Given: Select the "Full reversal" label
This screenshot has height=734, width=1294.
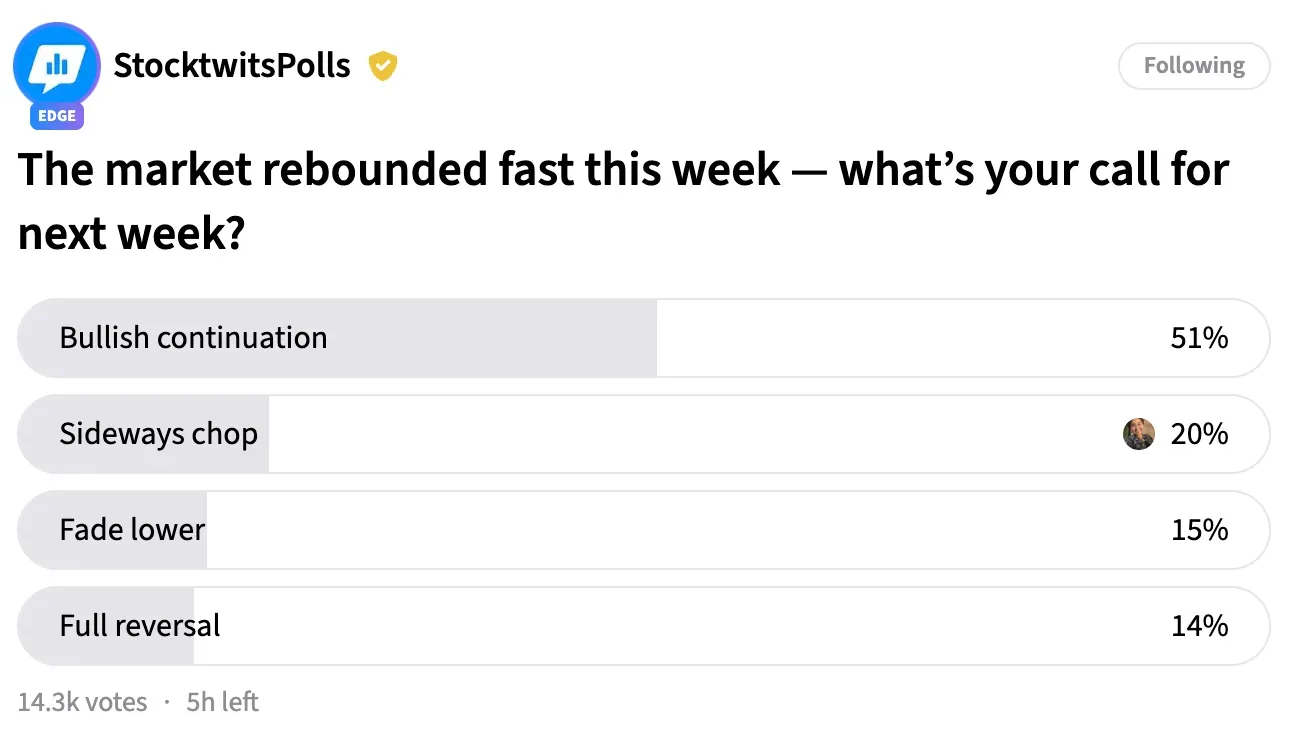Looking at the screenshot, I should [140, 626].
